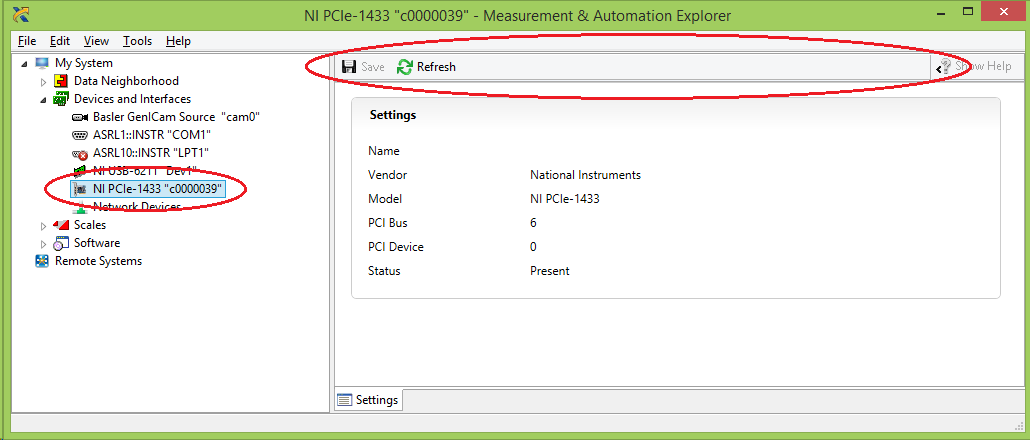Screen dimensions: 1030x440
Task: Click the Data Neighborhood icon
Action: point(61,81)
